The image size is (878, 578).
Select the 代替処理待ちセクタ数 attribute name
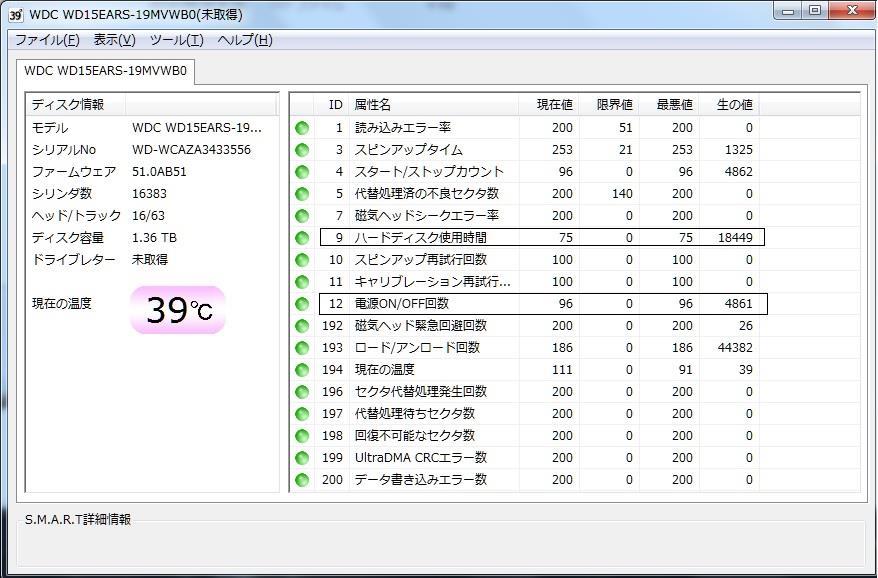(415, 414)
